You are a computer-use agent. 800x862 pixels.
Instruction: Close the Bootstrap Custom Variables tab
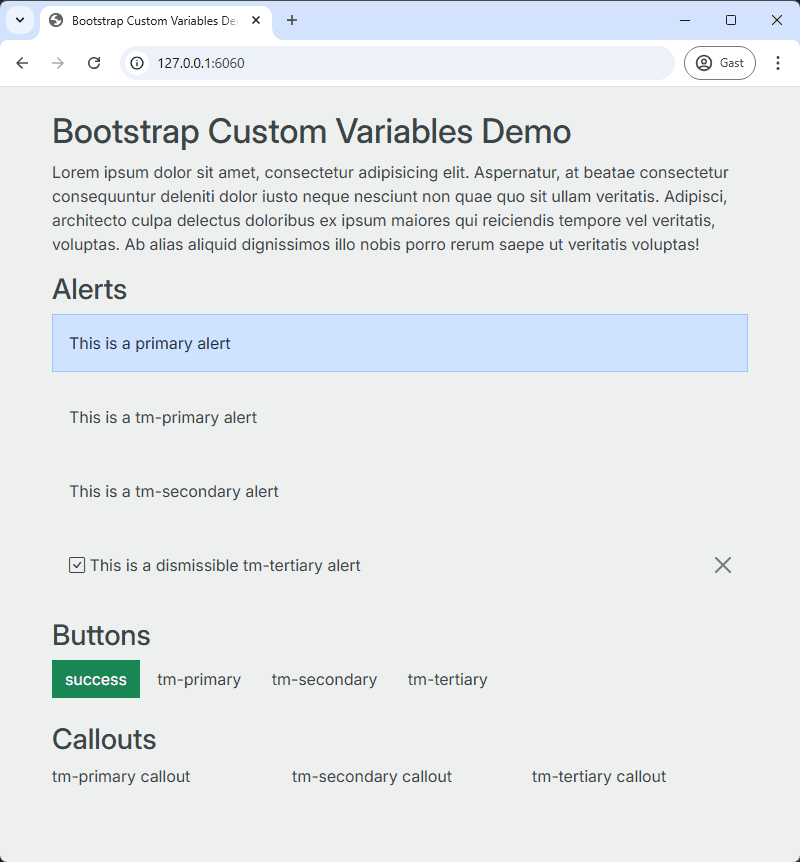256,20
